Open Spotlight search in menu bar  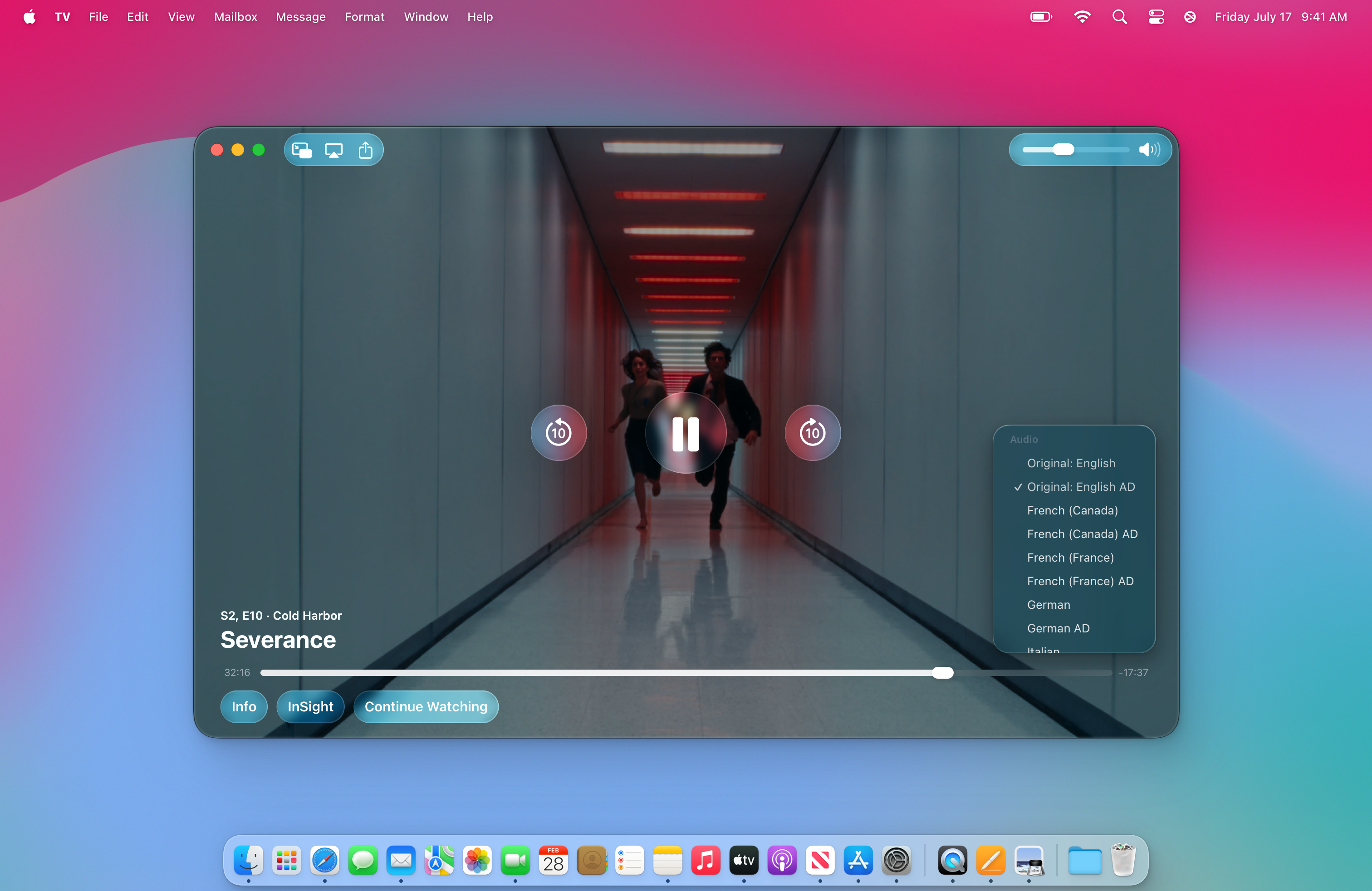click(x=1120, y=17)
